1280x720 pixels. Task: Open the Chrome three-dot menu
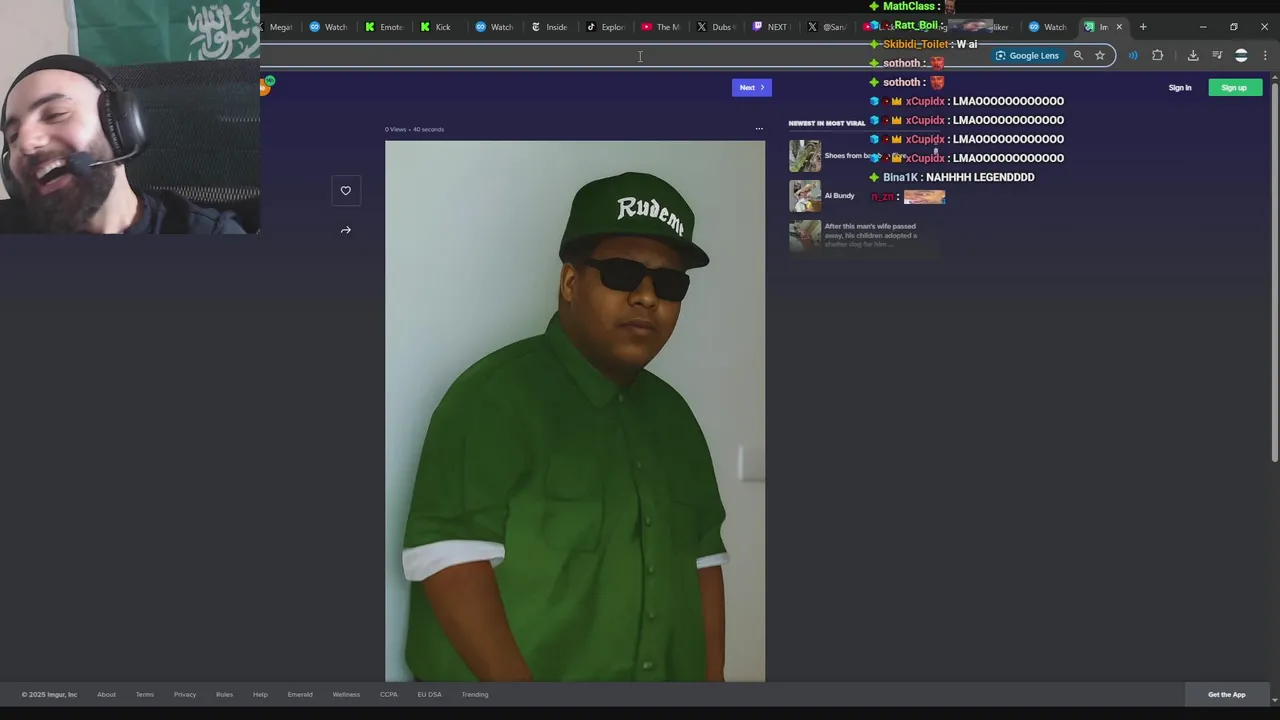point(1265,56)
